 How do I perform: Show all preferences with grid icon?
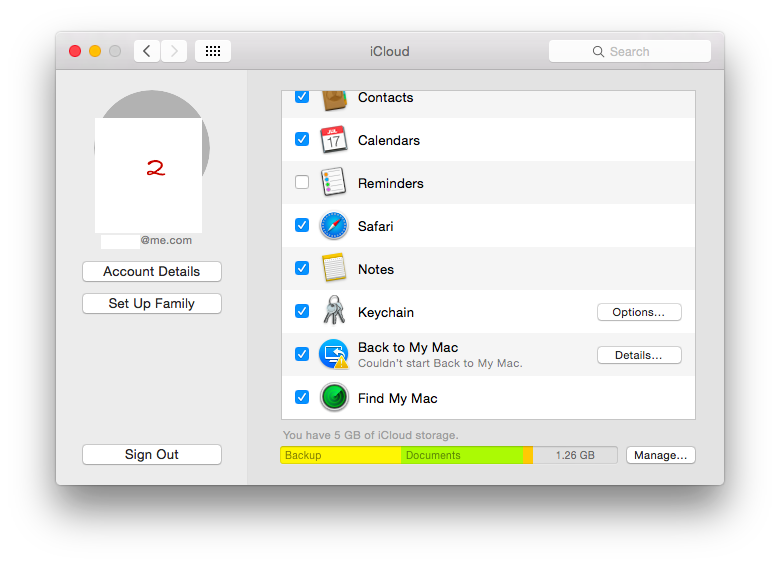click(213, 51)
